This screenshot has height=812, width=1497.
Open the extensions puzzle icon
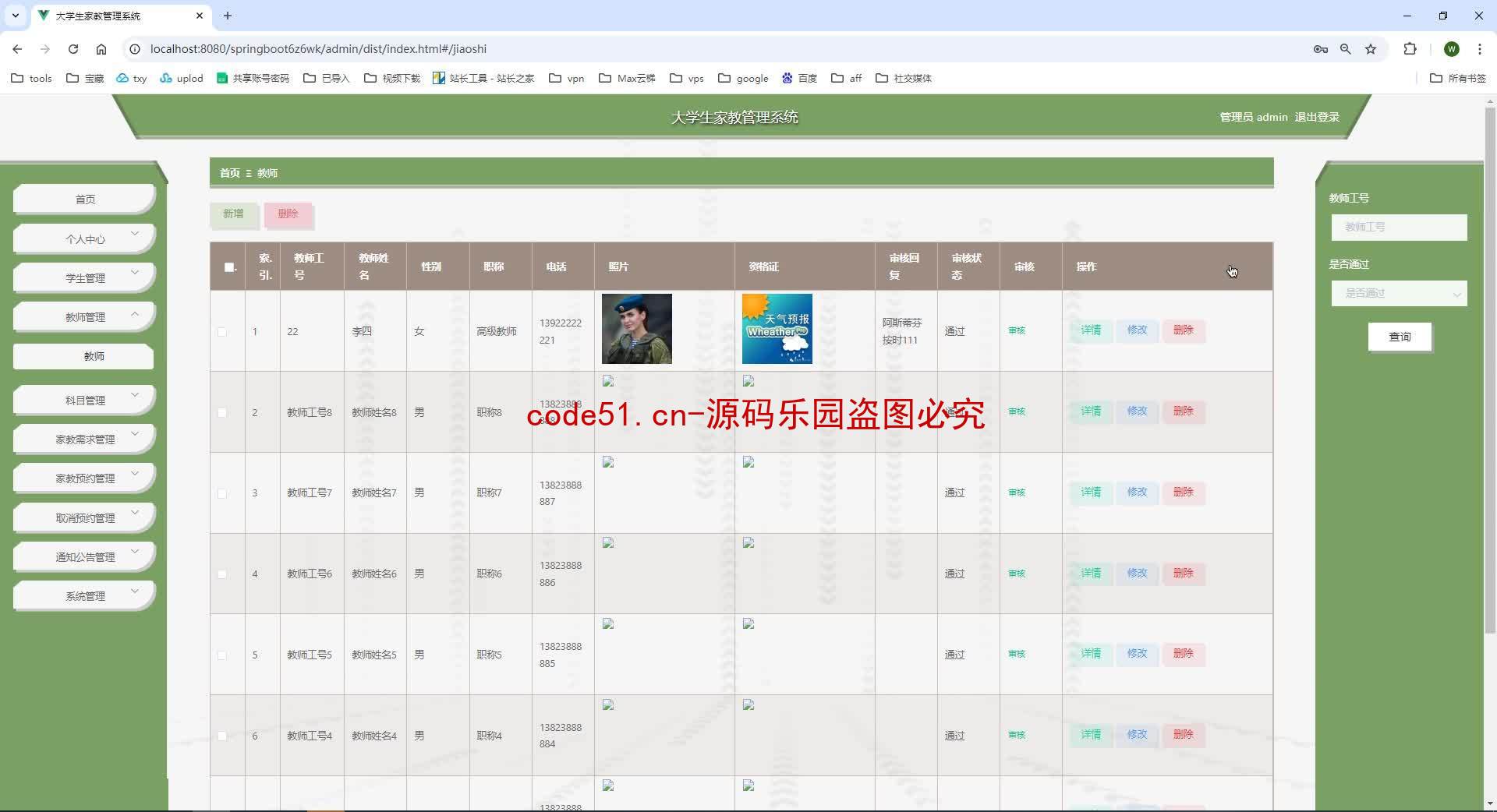1410,48
